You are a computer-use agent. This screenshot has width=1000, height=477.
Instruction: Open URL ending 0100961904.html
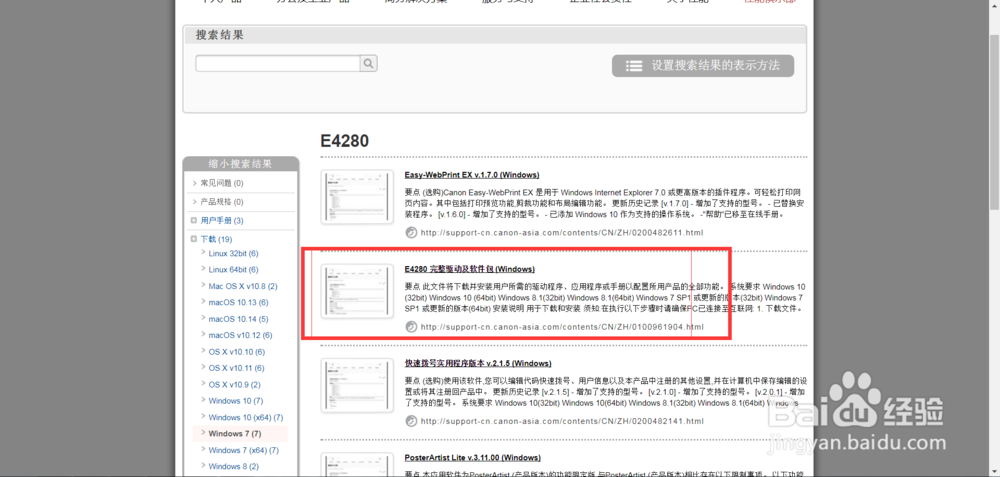(x=562, y=327)
